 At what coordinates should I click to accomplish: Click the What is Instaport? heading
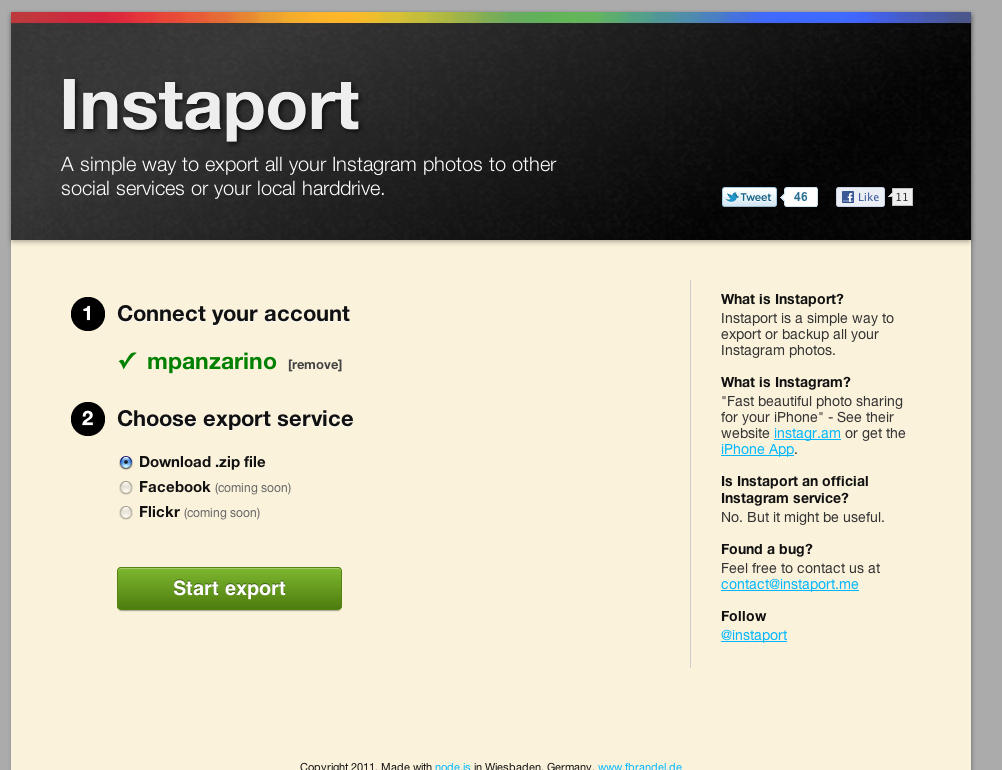(x=782, y=299)
